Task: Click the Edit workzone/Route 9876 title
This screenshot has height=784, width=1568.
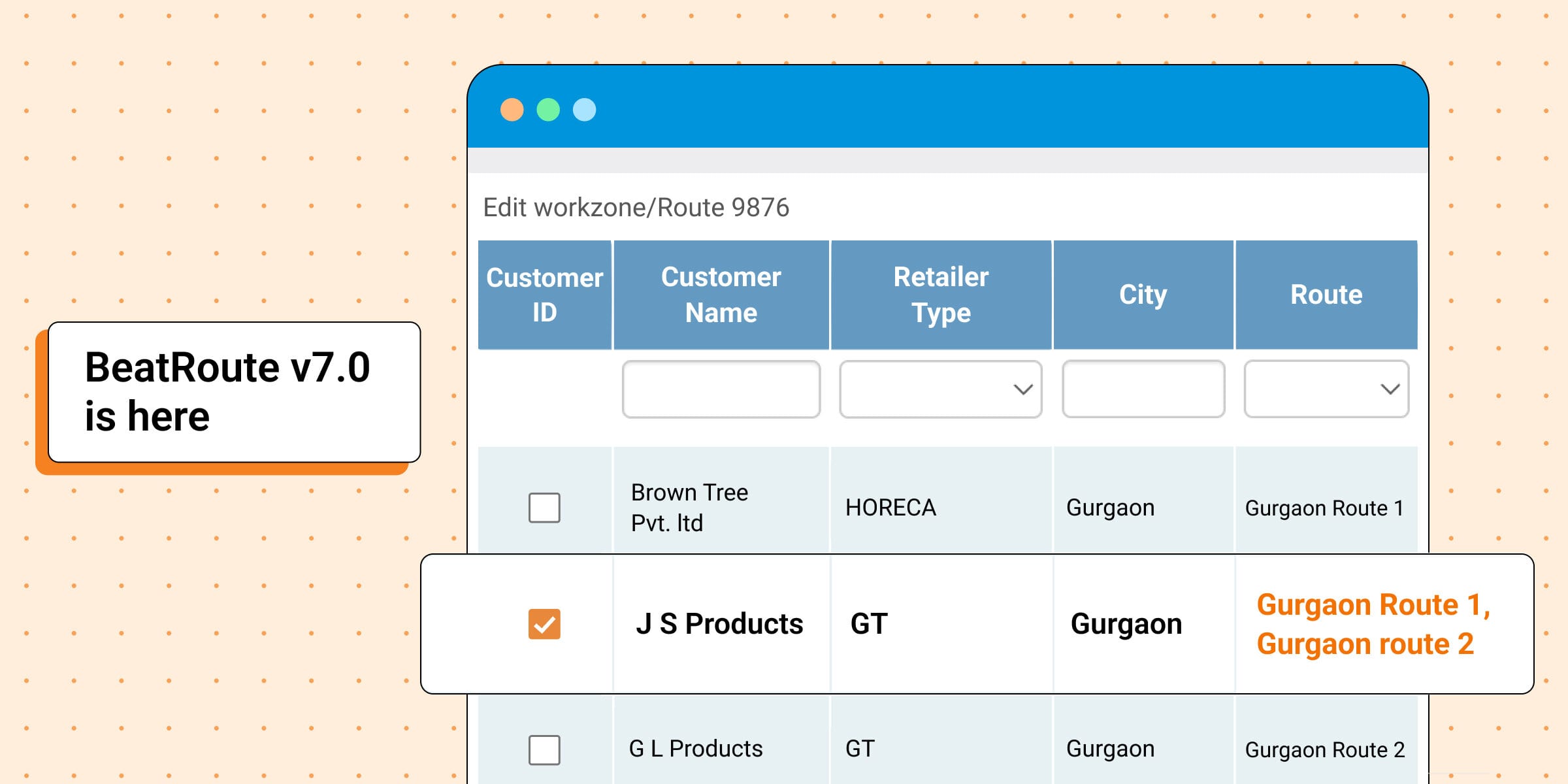Action: [636, 208]
